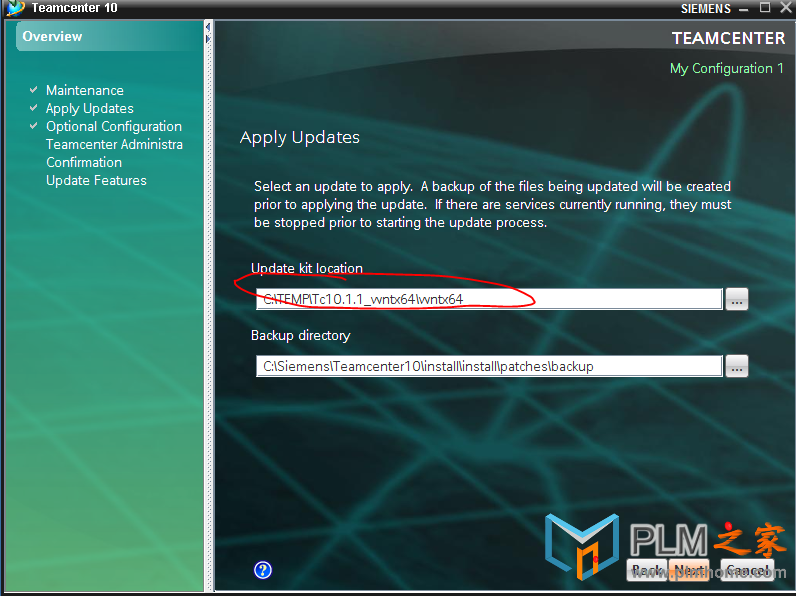Image resolution: width=796 pixels, height=596 pixels.
Task: Select the Confirmation step in the sidebar
Action: point(84,162)
